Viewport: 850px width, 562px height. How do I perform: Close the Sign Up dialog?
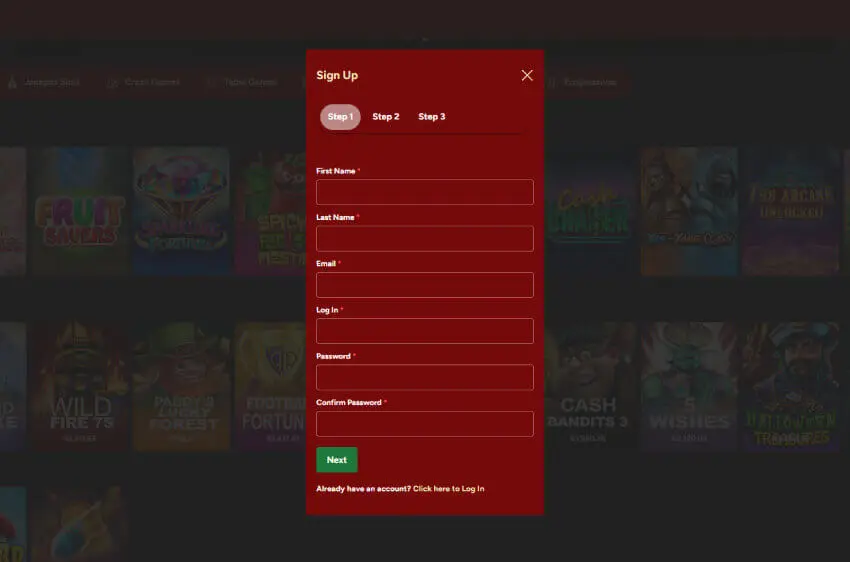(x=527, y=75)
